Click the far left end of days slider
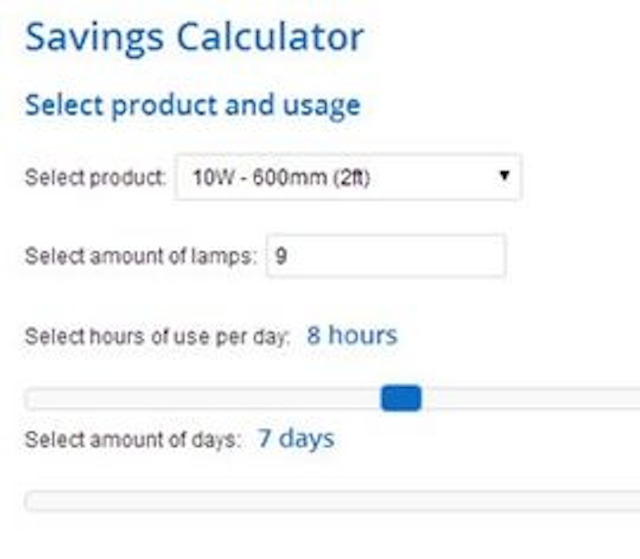 pos(30,501)
